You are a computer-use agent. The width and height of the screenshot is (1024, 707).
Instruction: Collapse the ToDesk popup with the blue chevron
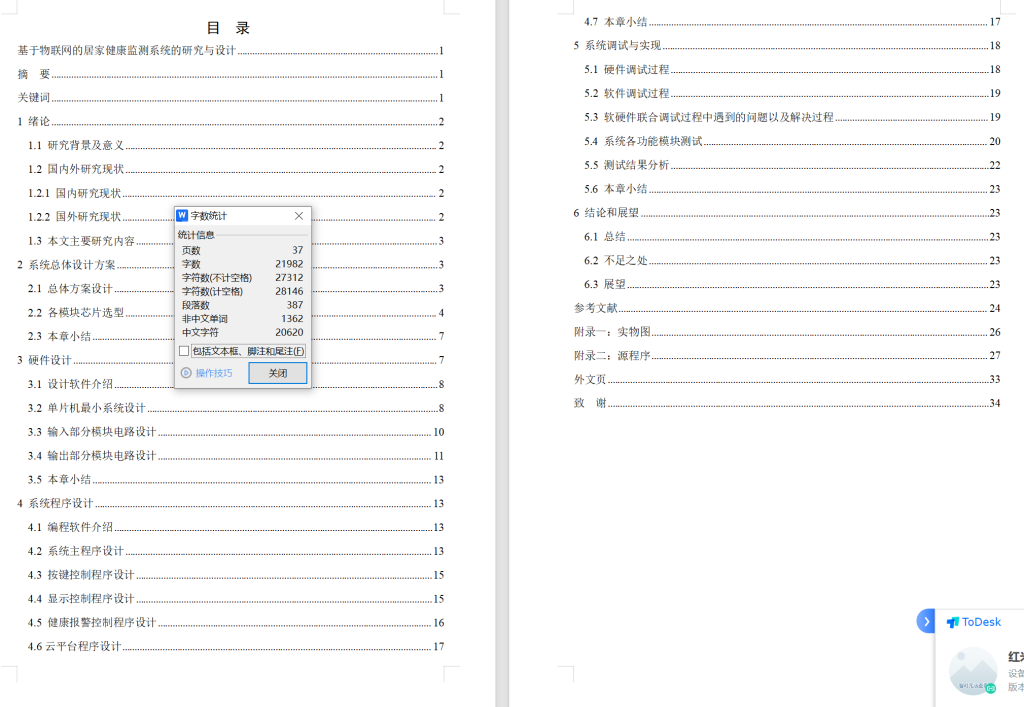[925, 621]
